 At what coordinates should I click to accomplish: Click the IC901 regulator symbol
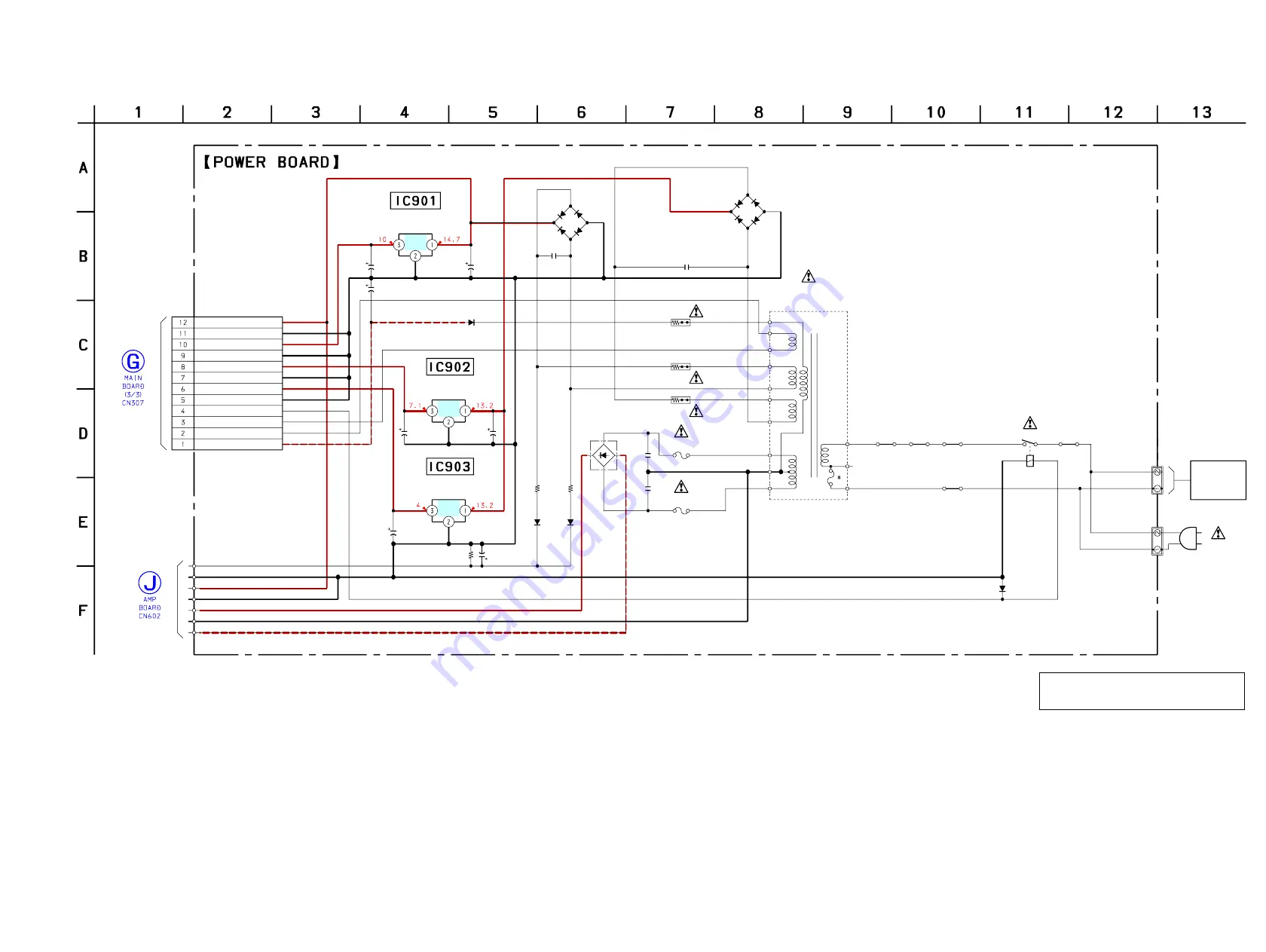click(415, 246)
